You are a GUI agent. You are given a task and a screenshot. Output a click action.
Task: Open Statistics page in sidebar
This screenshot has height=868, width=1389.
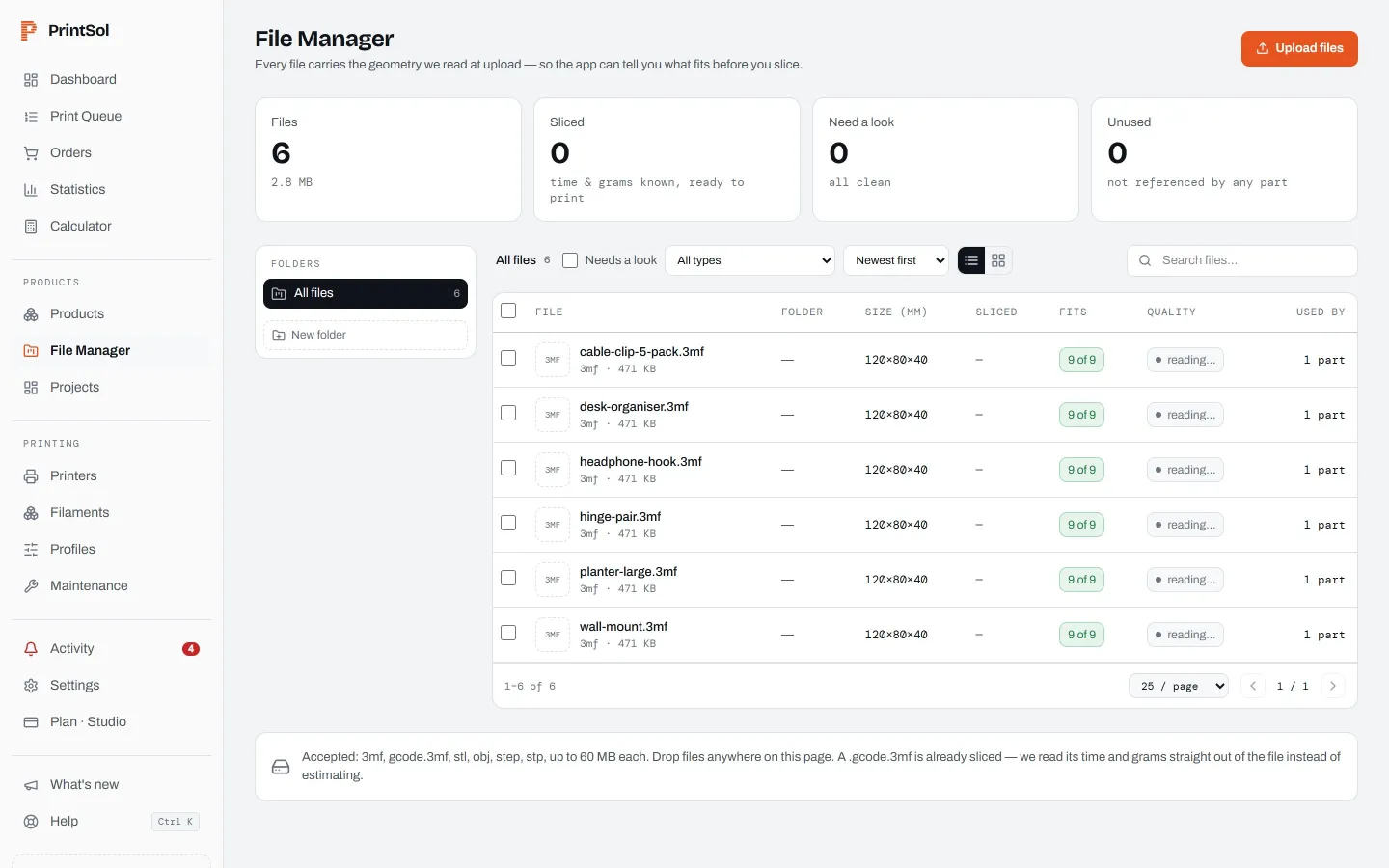pos(111,190)
